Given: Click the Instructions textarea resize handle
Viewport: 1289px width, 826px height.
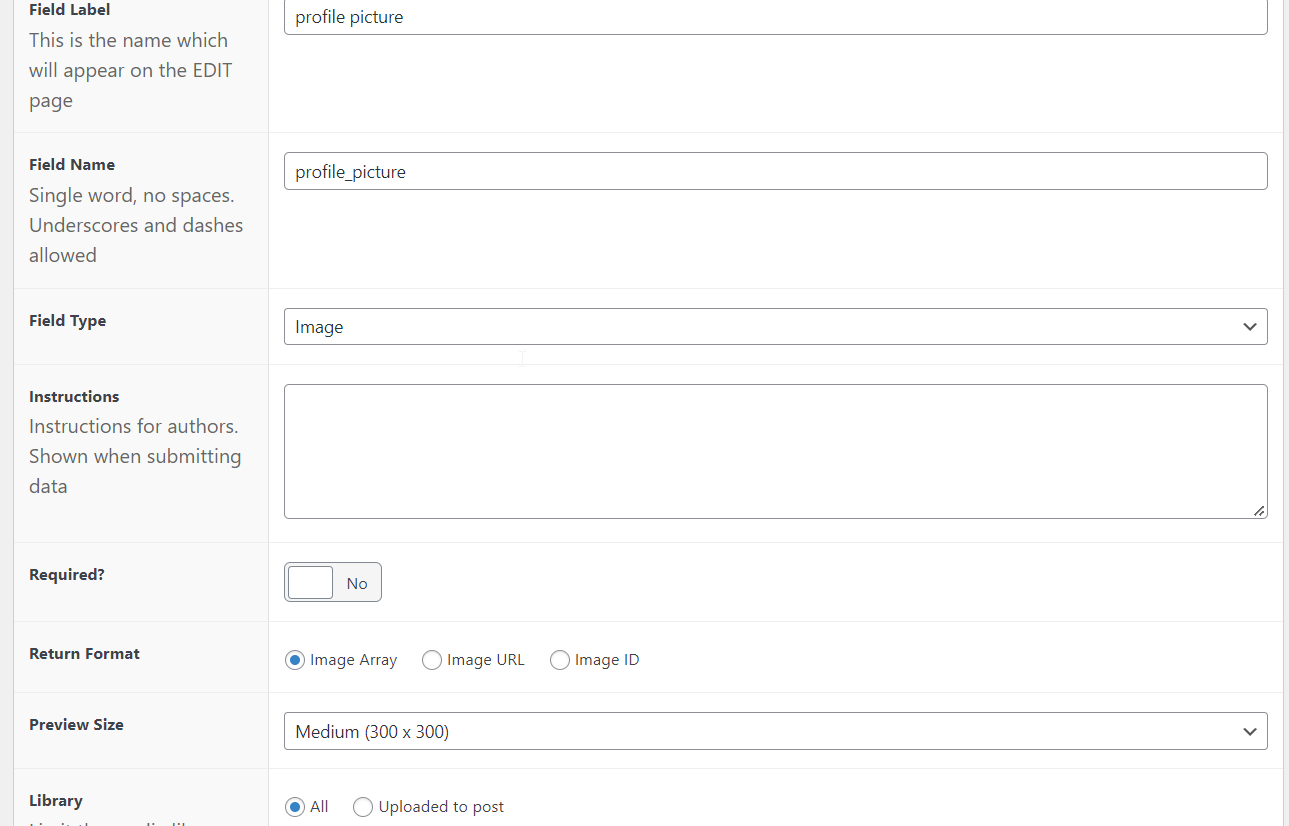Looking at the screenshot, I should pyautogui.click(x=1259, y=510).
